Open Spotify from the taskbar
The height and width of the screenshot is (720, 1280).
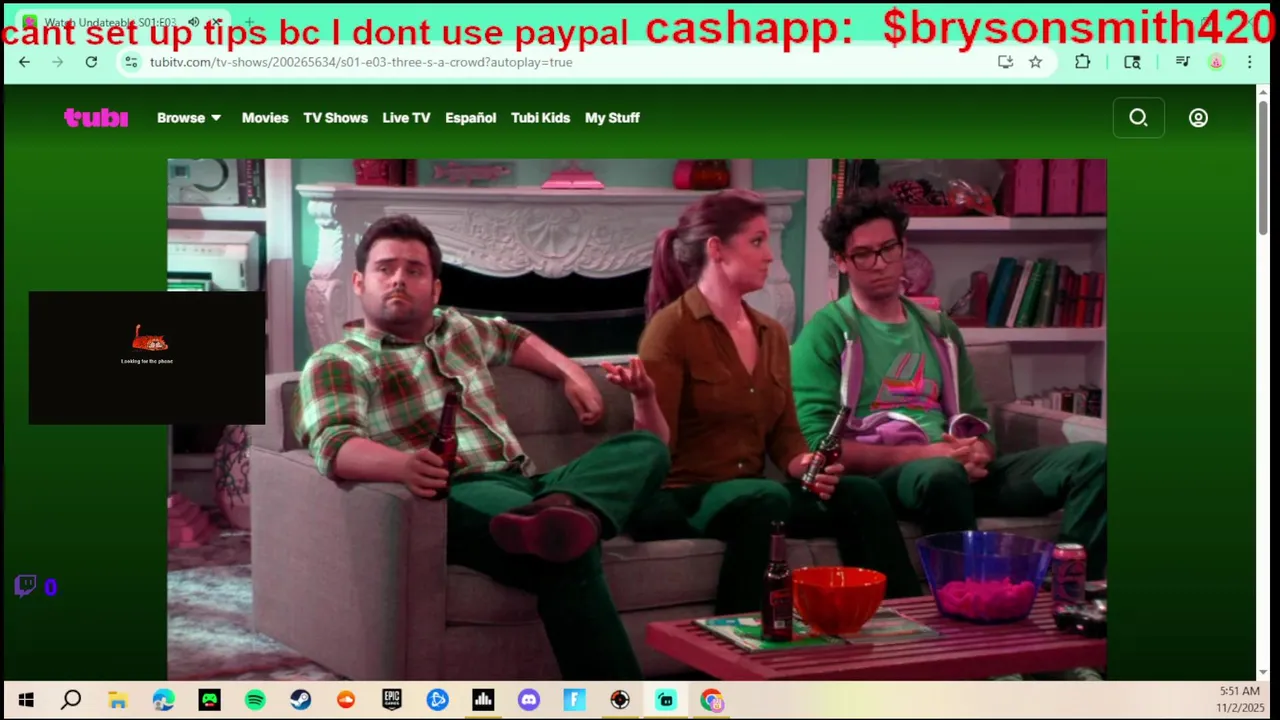point(255,700)
